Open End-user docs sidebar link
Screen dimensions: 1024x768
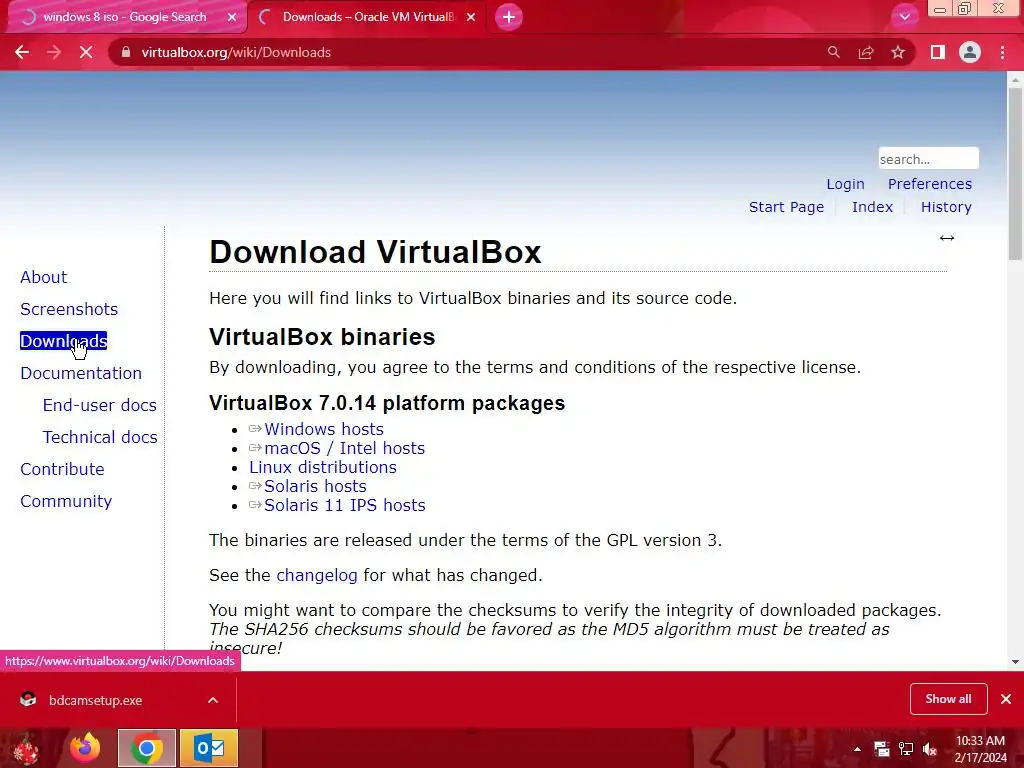[99, 405]
